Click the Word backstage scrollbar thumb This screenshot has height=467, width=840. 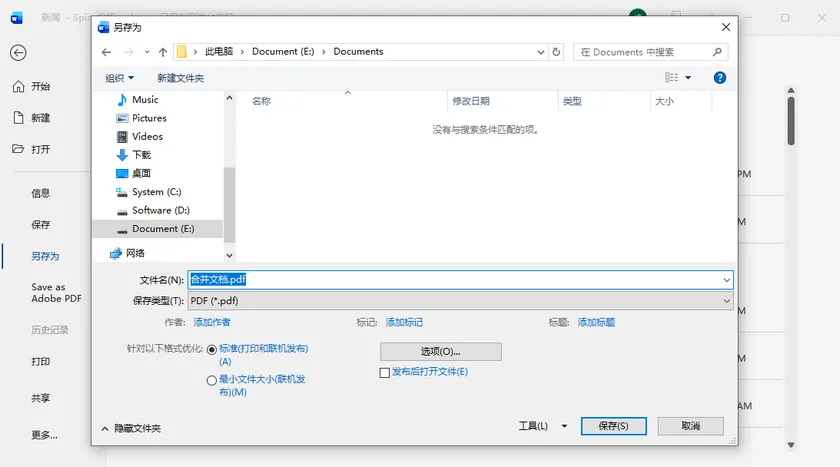(791, 120)
